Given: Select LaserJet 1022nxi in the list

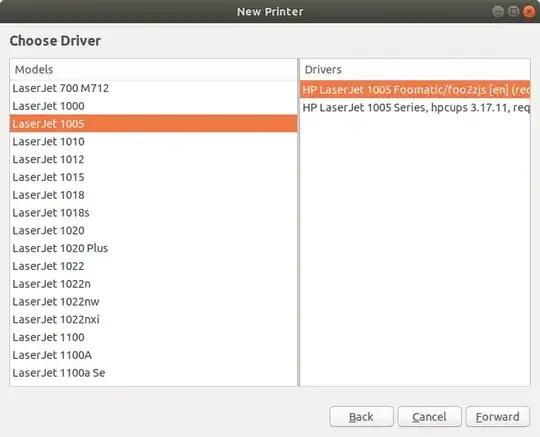Looking at the screenshot, I should pyautogui.click(x=153, y=320).
